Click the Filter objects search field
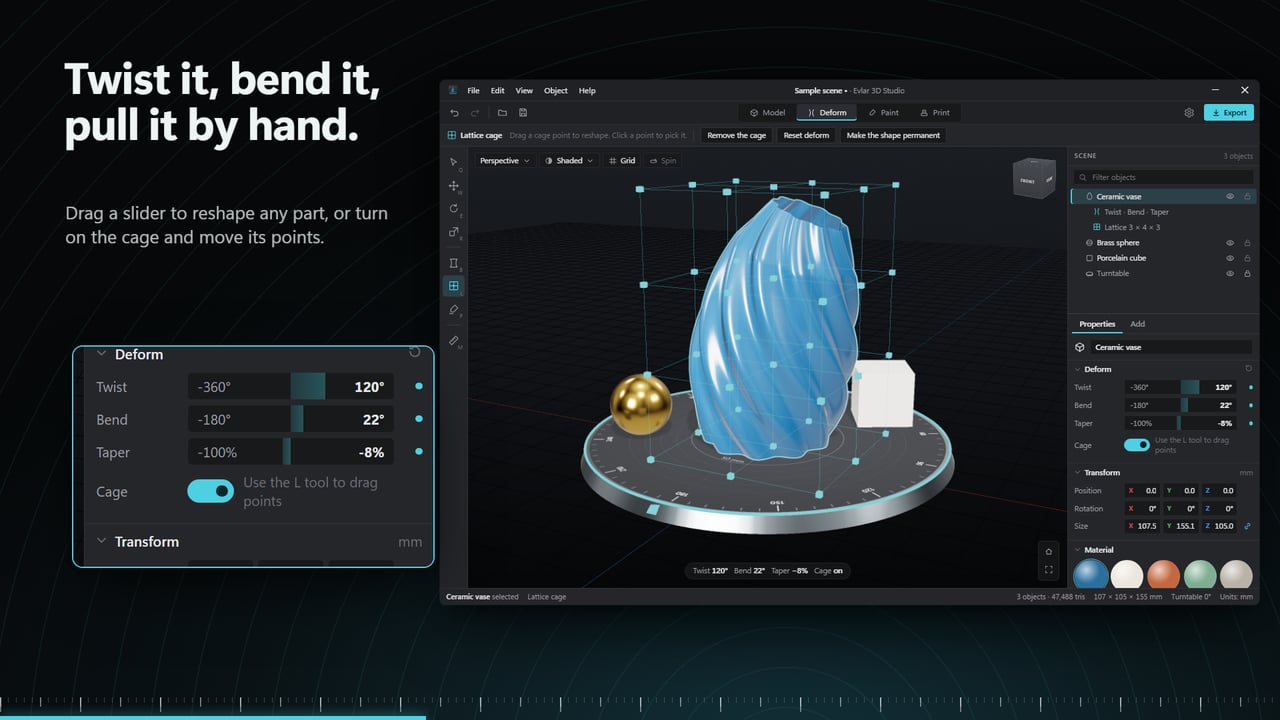Screen dimensions: 1280x720 1163,177
